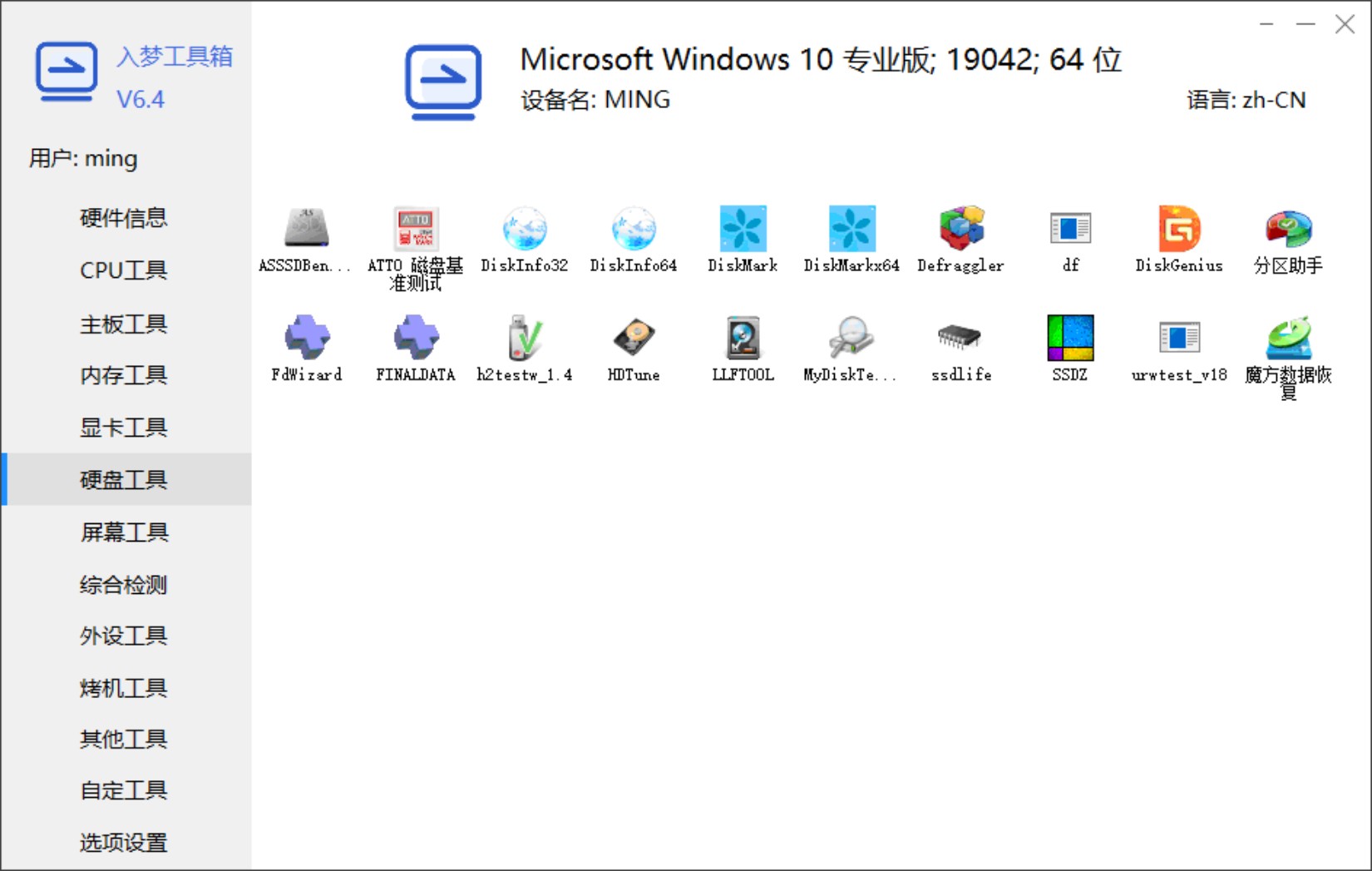Select 烤机工具 in sidebar
The height and width of the screenshot is (871, 1372).
126,688
